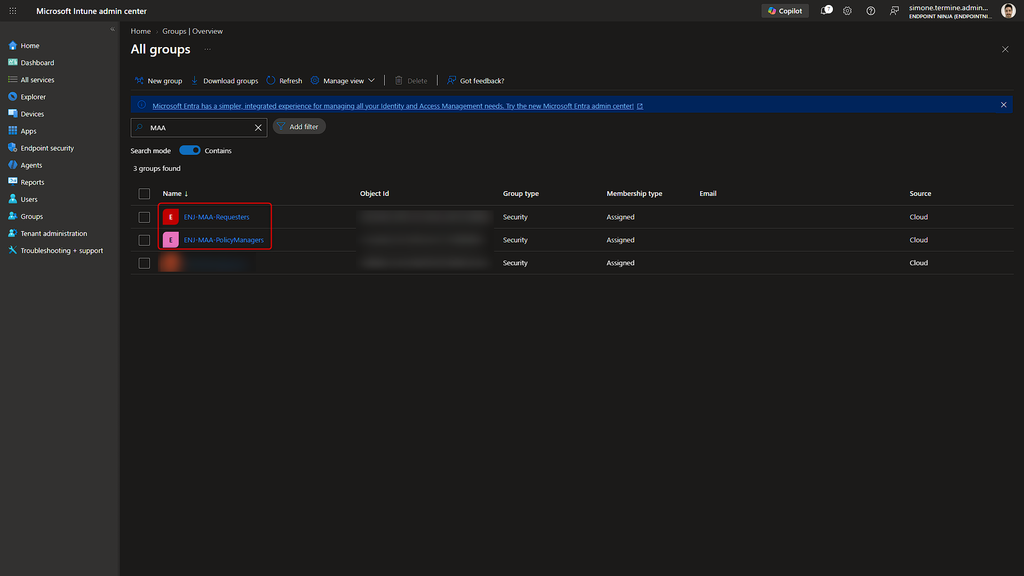
Task: Click the Agents icon in sidebar
Action: tap(12, 165)
